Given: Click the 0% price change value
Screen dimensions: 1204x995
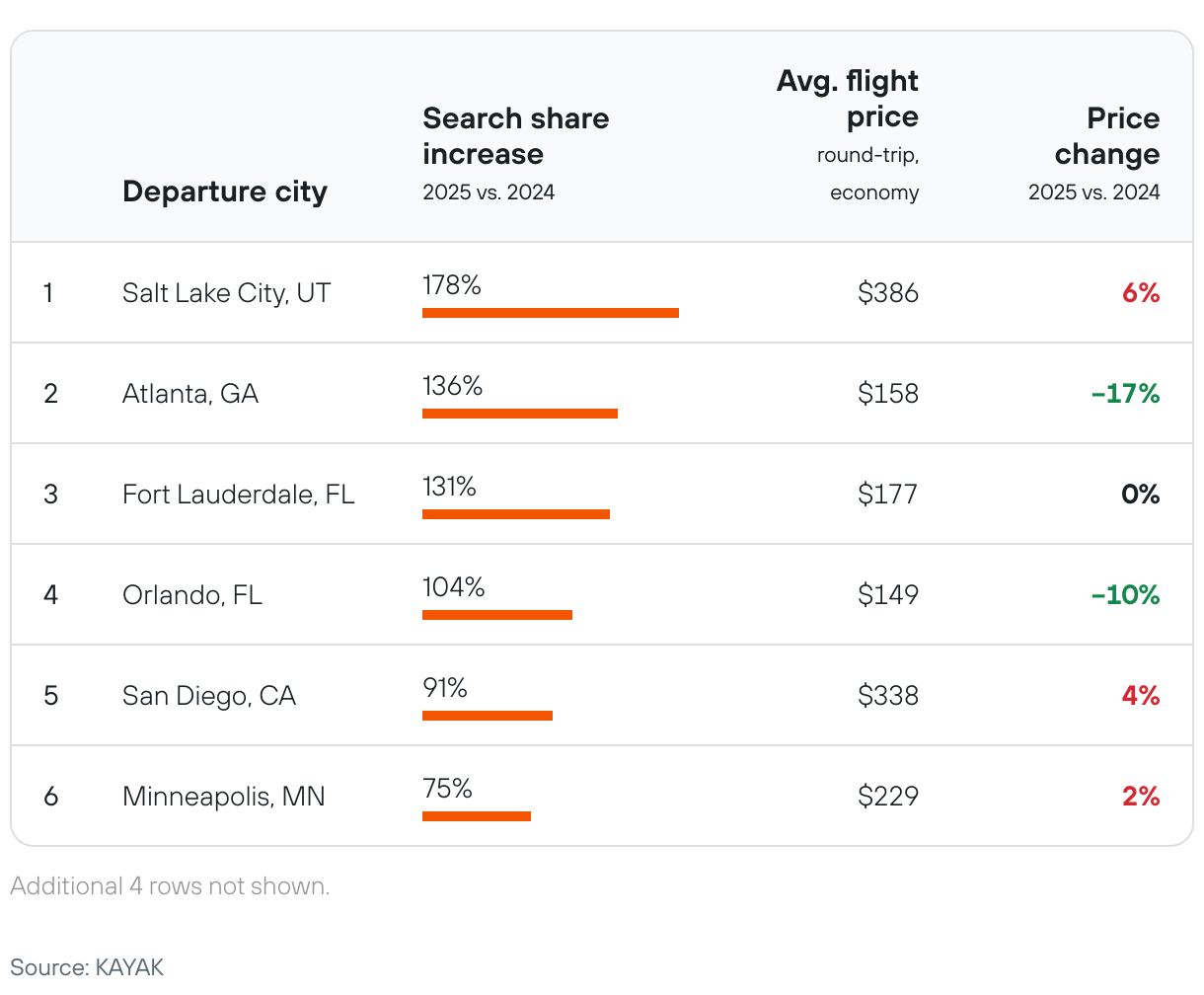Looking at the screenshot, I should click(1140, 495).
